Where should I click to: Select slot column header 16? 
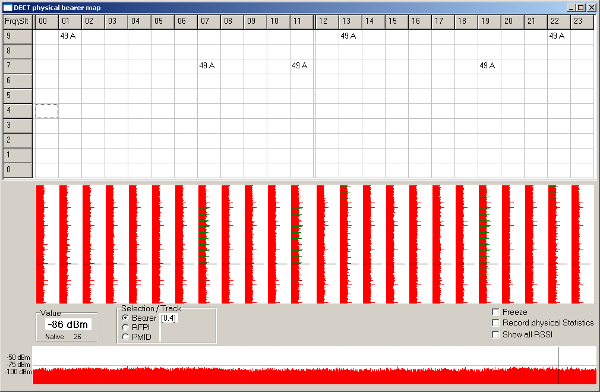420,22
